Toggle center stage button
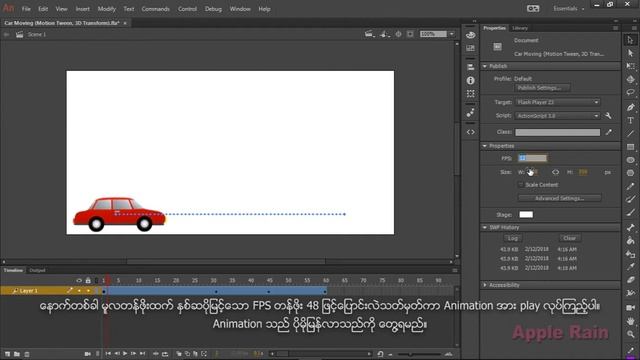 398,34
